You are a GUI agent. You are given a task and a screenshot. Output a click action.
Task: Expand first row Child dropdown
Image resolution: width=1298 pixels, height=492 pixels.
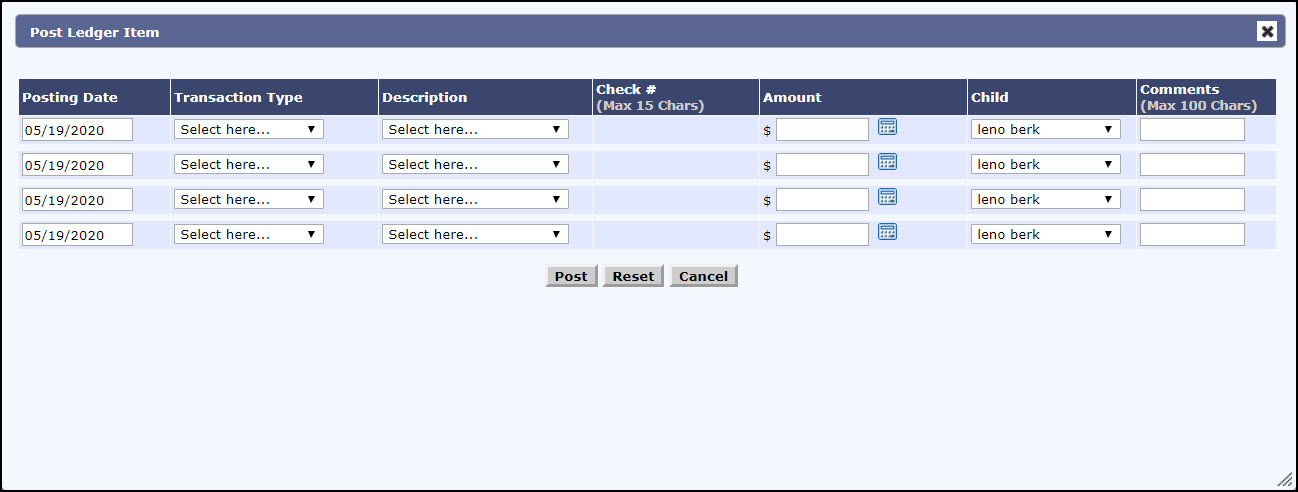tap(1045, 130)
